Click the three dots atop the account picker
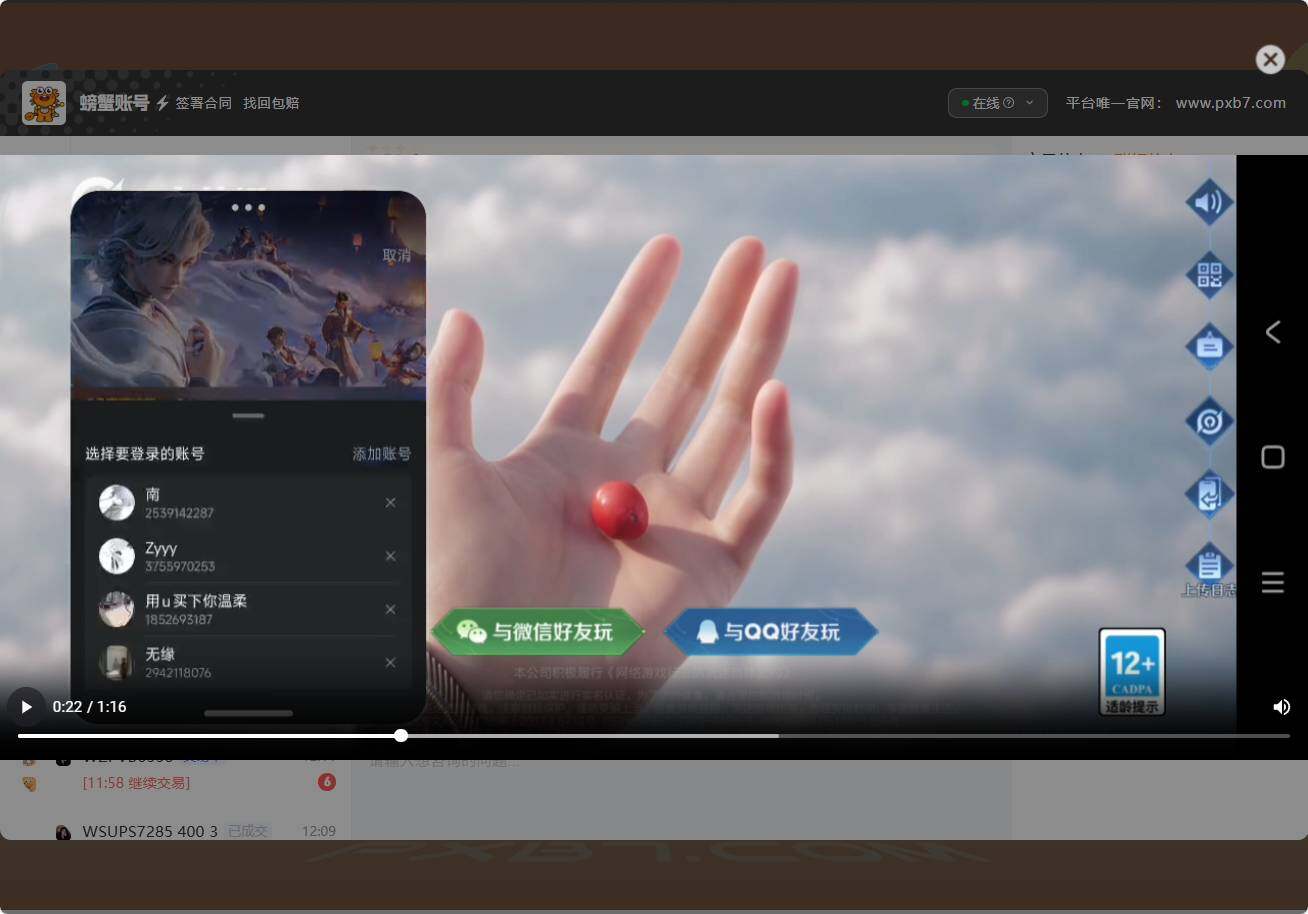This screenshot has height=914, width=1308. 248,208
